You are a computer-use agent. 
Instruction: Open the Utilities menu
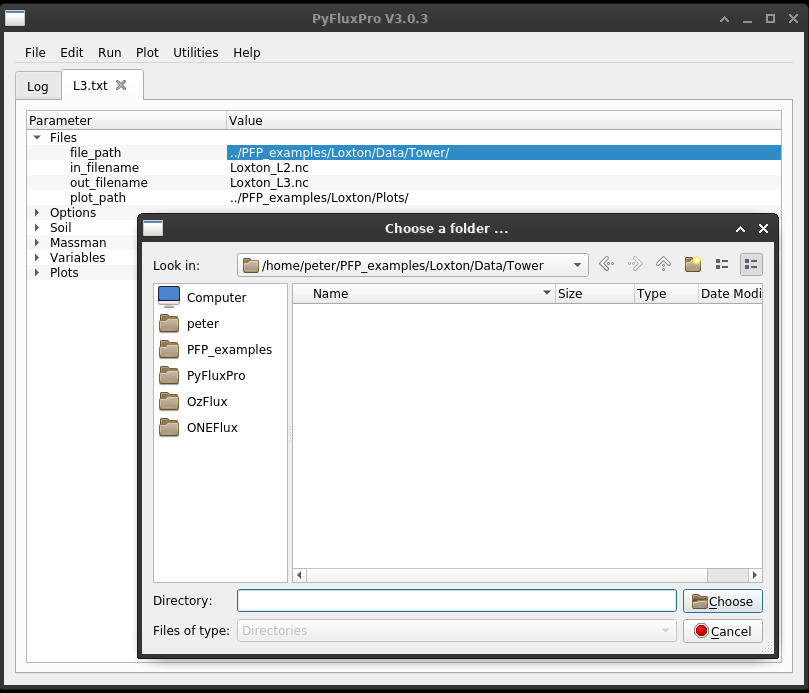[x=196, y=53]
